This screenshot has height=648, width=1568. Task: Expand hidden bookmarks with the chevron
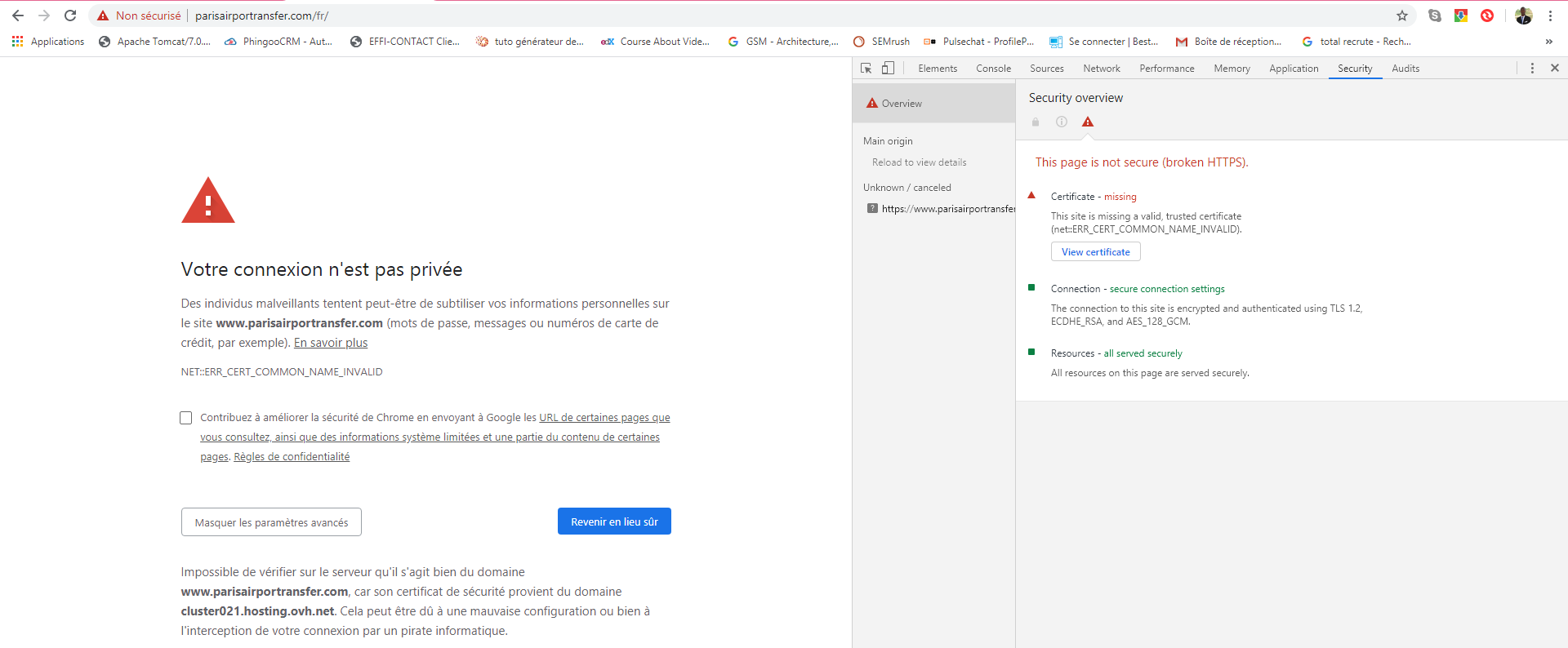point(1548,42)
